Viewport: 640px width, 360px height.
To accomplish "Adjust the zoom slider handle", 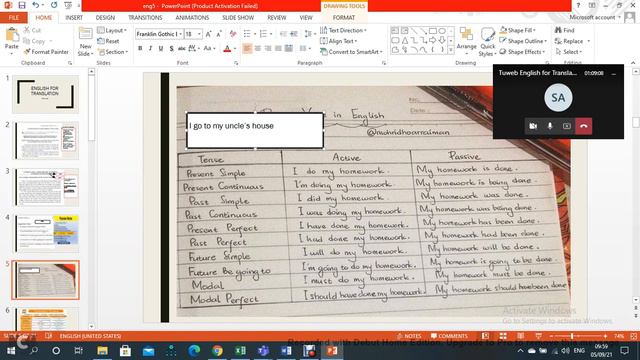I will click(572, 336).
